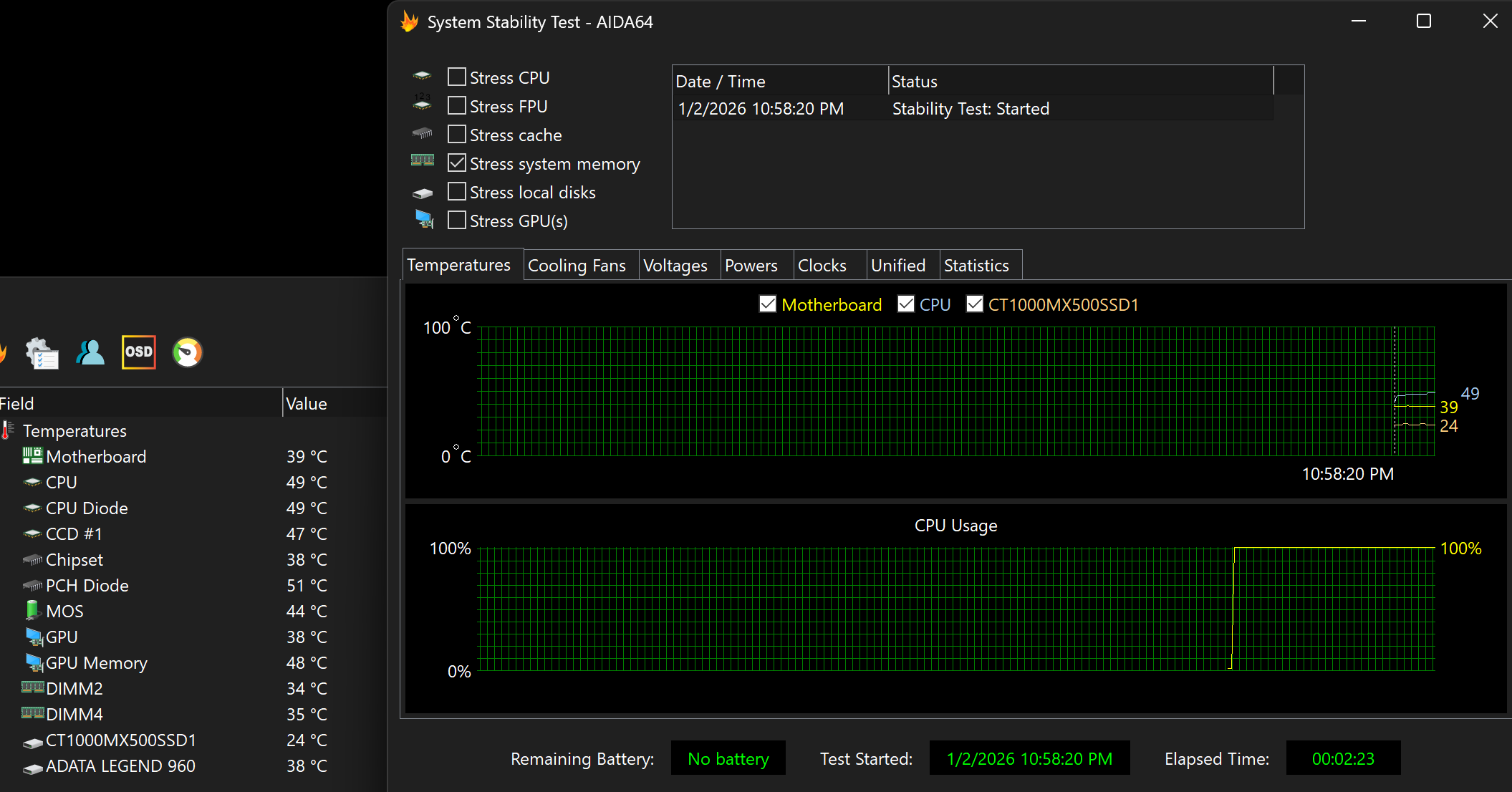Click the OSD panel toolbar icon
1512x792 pixels.
point(138,352)
